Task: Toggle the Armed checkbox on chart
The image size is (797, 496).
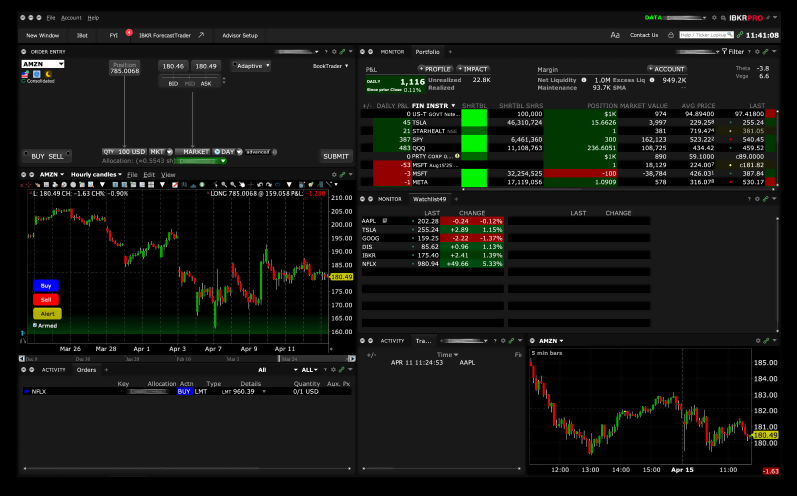Action: [35, 325]
